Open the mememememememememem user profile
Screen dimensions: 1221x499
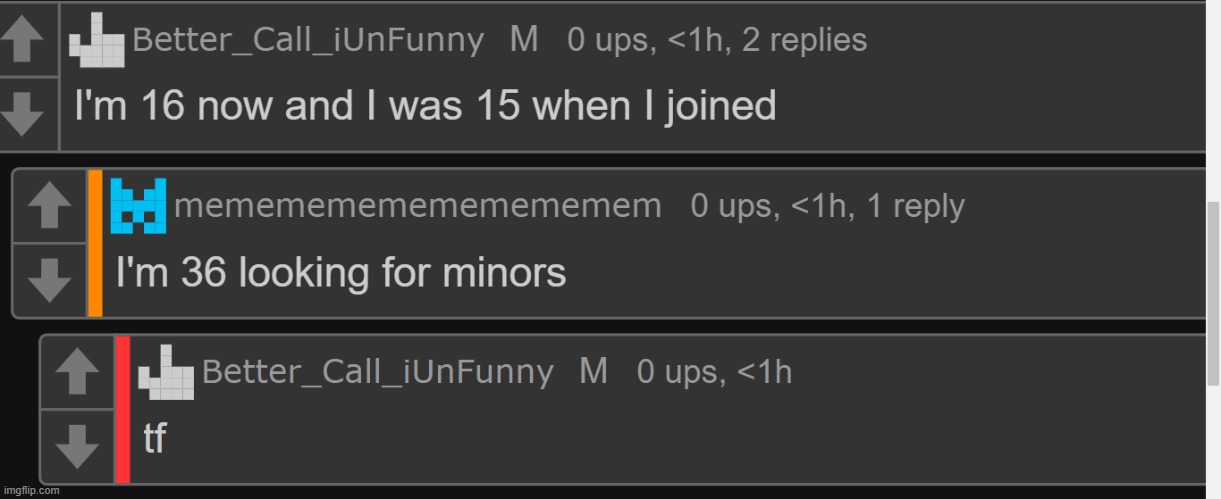[x=417, y=206]
